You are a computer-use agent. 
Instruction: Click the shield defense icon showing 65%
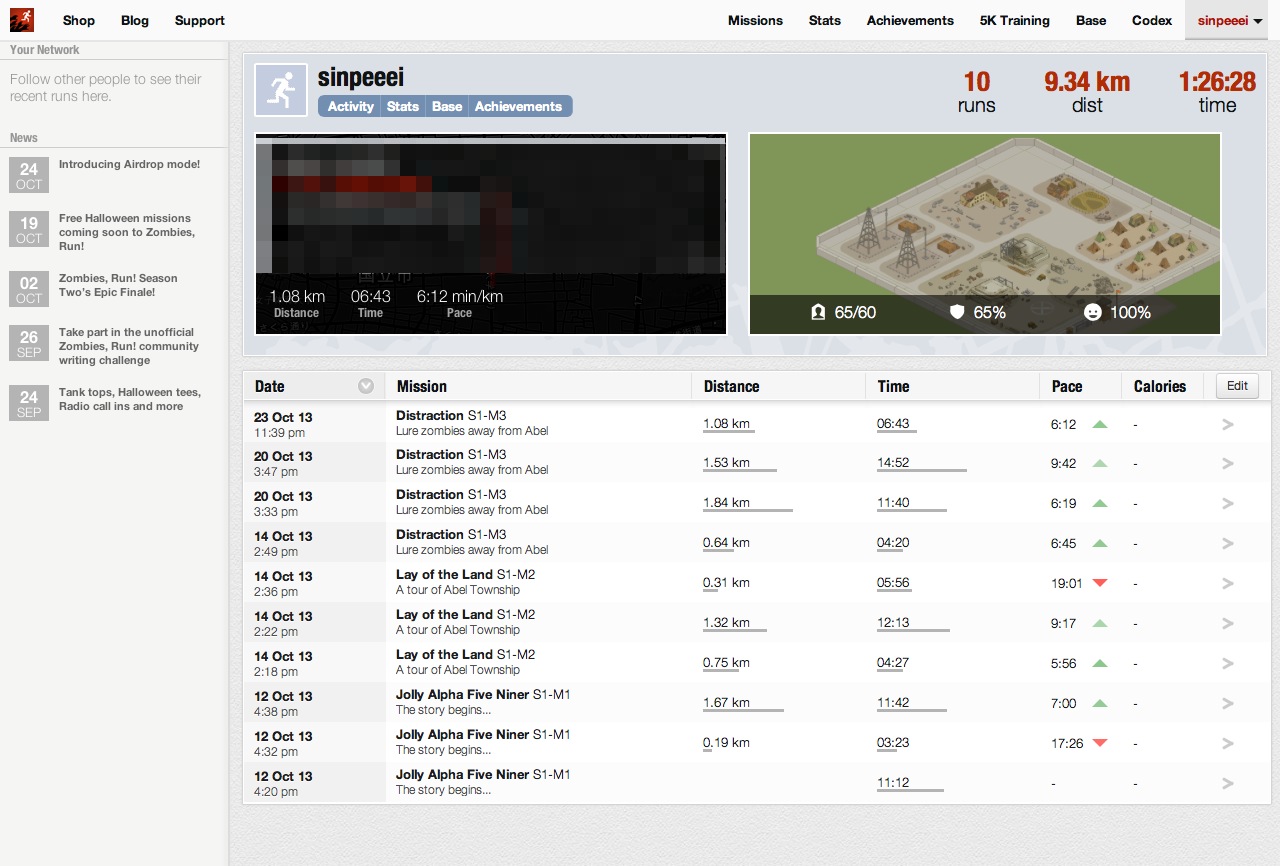(x=957, y=313)
